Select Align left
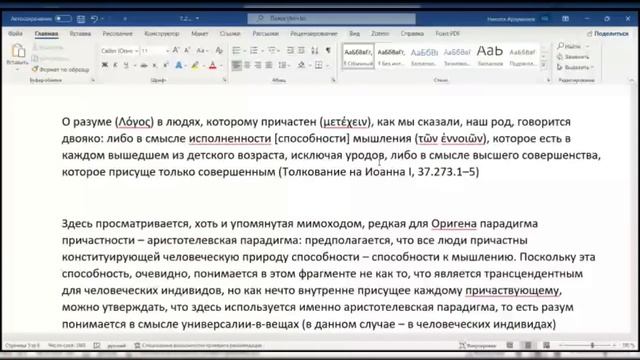640x360 pixels. tap(236, 65)
